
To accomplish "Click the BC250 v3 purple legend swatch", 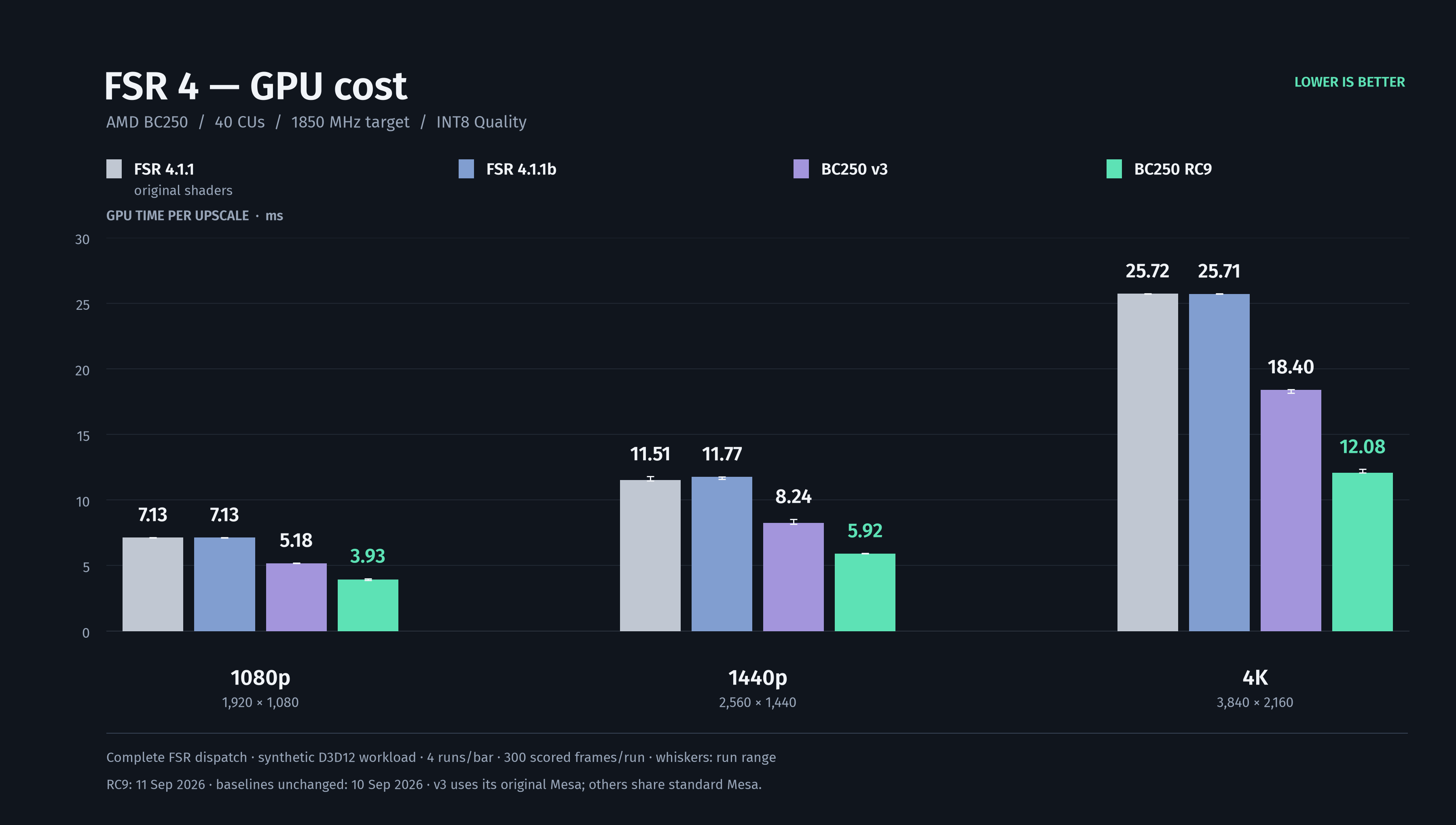I will coord(801,169).
